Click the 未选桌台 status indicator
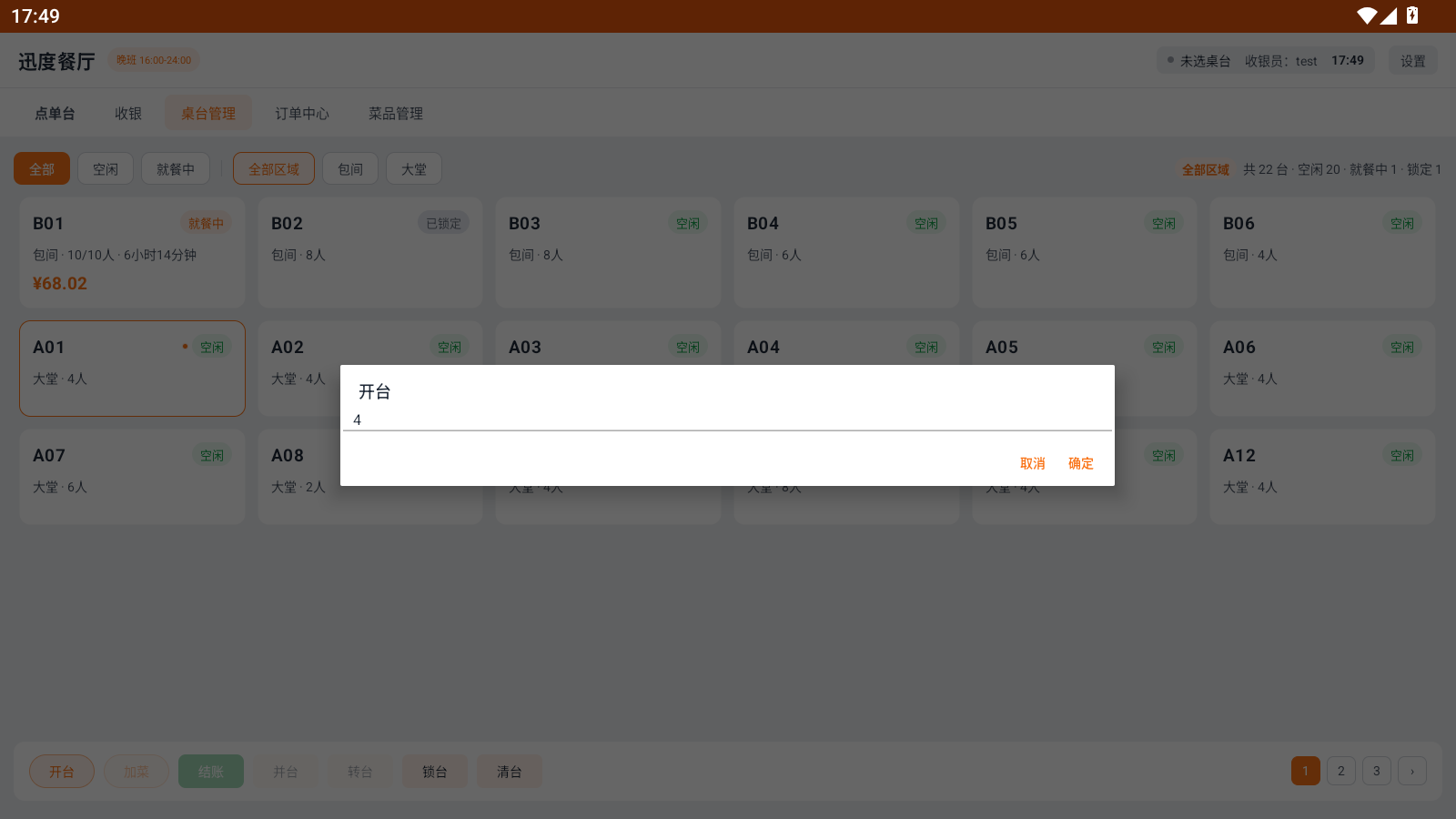The height and width of the screenshot is (819, 1456). (1198, 61)
